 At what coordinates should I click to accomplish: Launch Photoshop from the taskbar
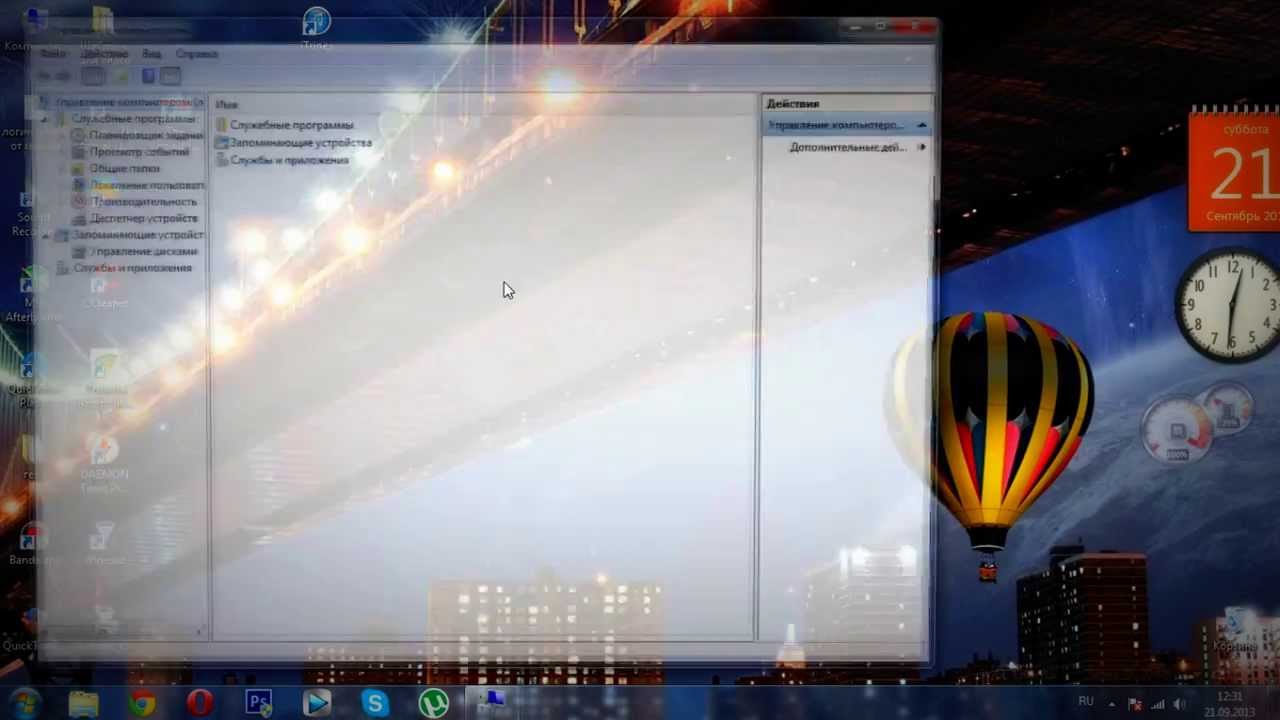pyautogui.click(x=258, y=703)
